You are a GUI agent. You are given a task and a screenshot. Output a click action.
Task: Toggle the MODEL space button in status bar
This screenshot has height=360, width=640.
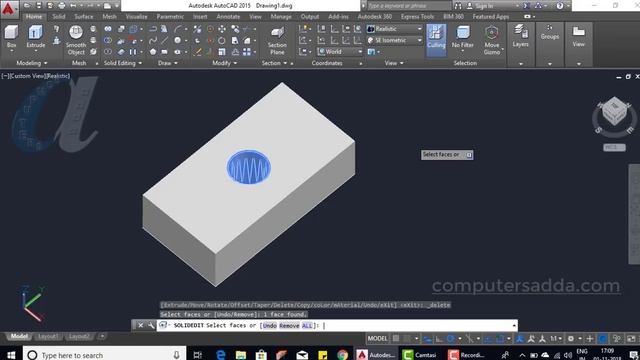[378, 338]
